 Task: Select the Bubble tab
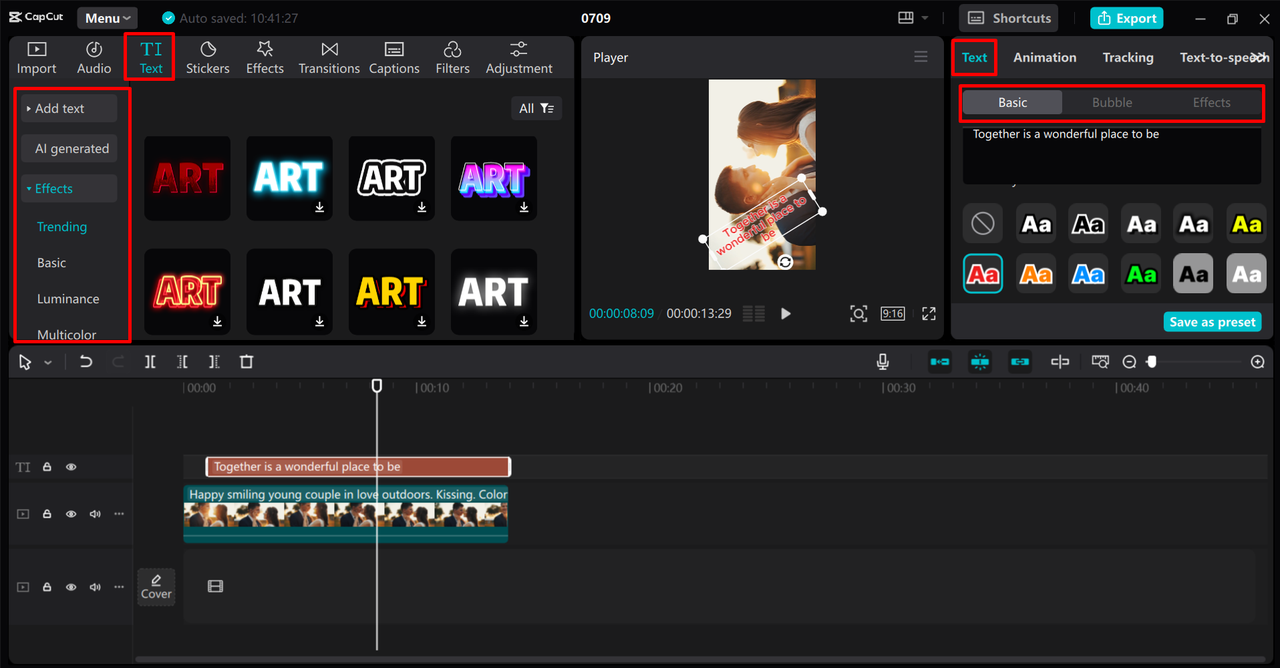coord(1111,102)
